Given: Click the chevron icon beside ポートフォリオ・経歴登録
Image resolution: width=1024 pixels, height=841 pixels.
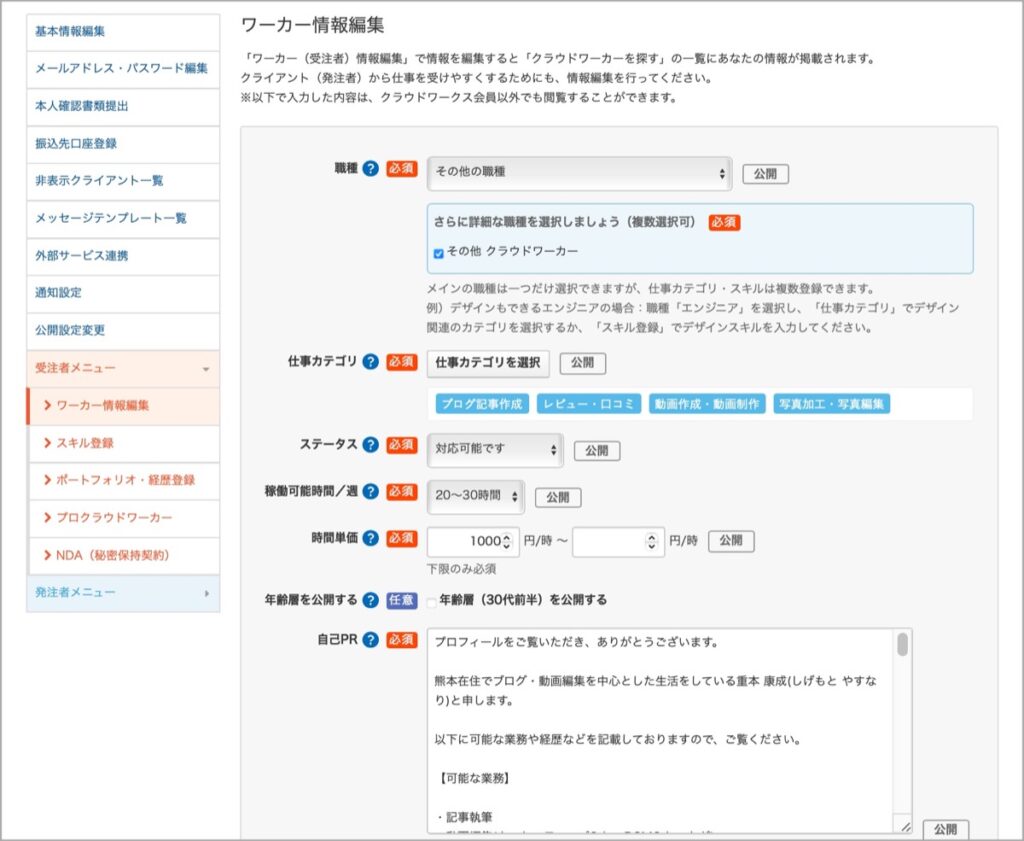Looking at the screenshot, I should (47, 480).
